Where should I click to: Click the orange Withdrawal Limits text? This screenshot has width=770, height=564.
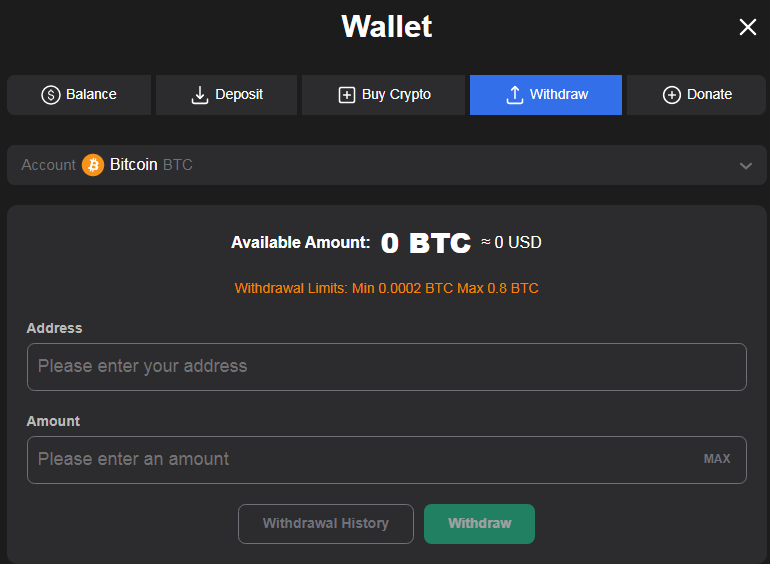point(386,288)
